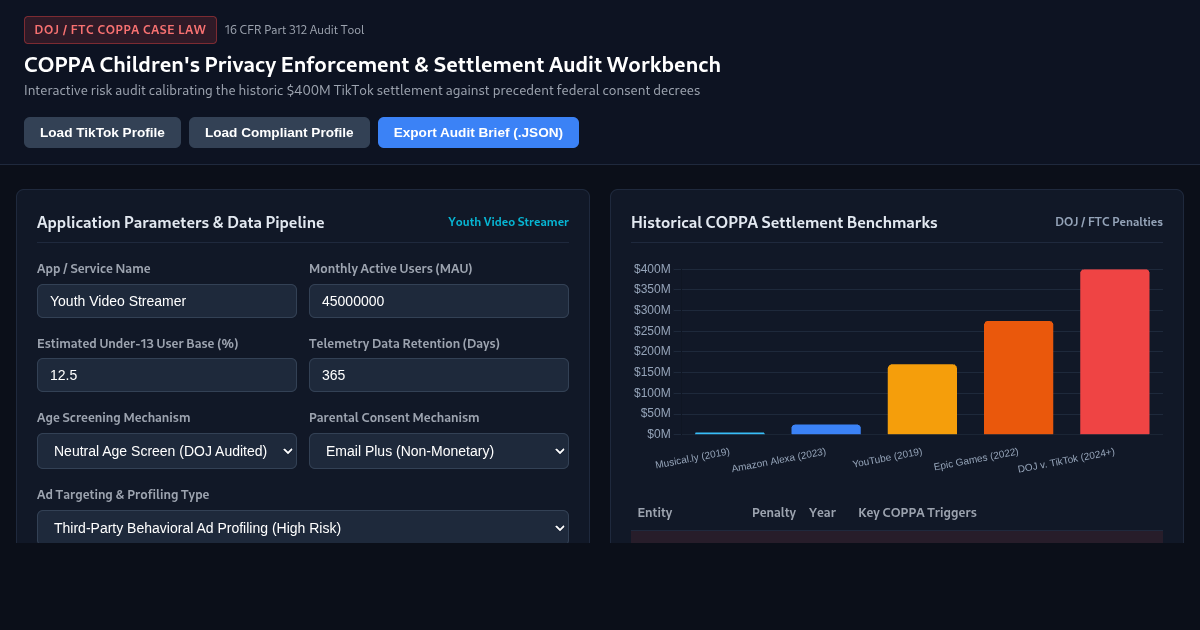
Task: Click the orange Epic Games (2022) bar
Action: pyautogui.click(x=1018, y=378)
